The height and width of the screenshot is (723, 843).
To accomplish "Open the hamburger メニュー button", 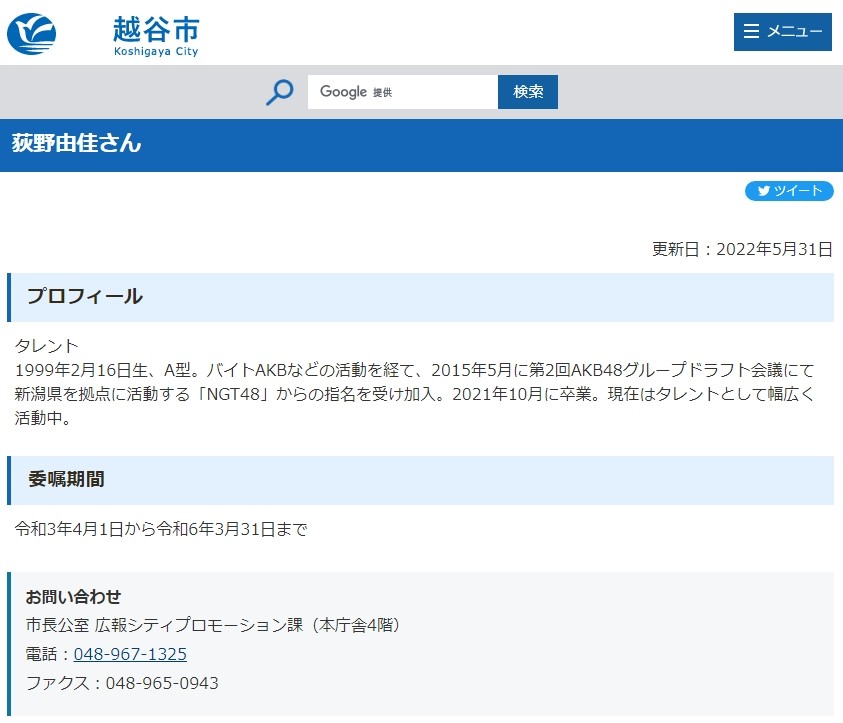I will (x=782, y=32).
